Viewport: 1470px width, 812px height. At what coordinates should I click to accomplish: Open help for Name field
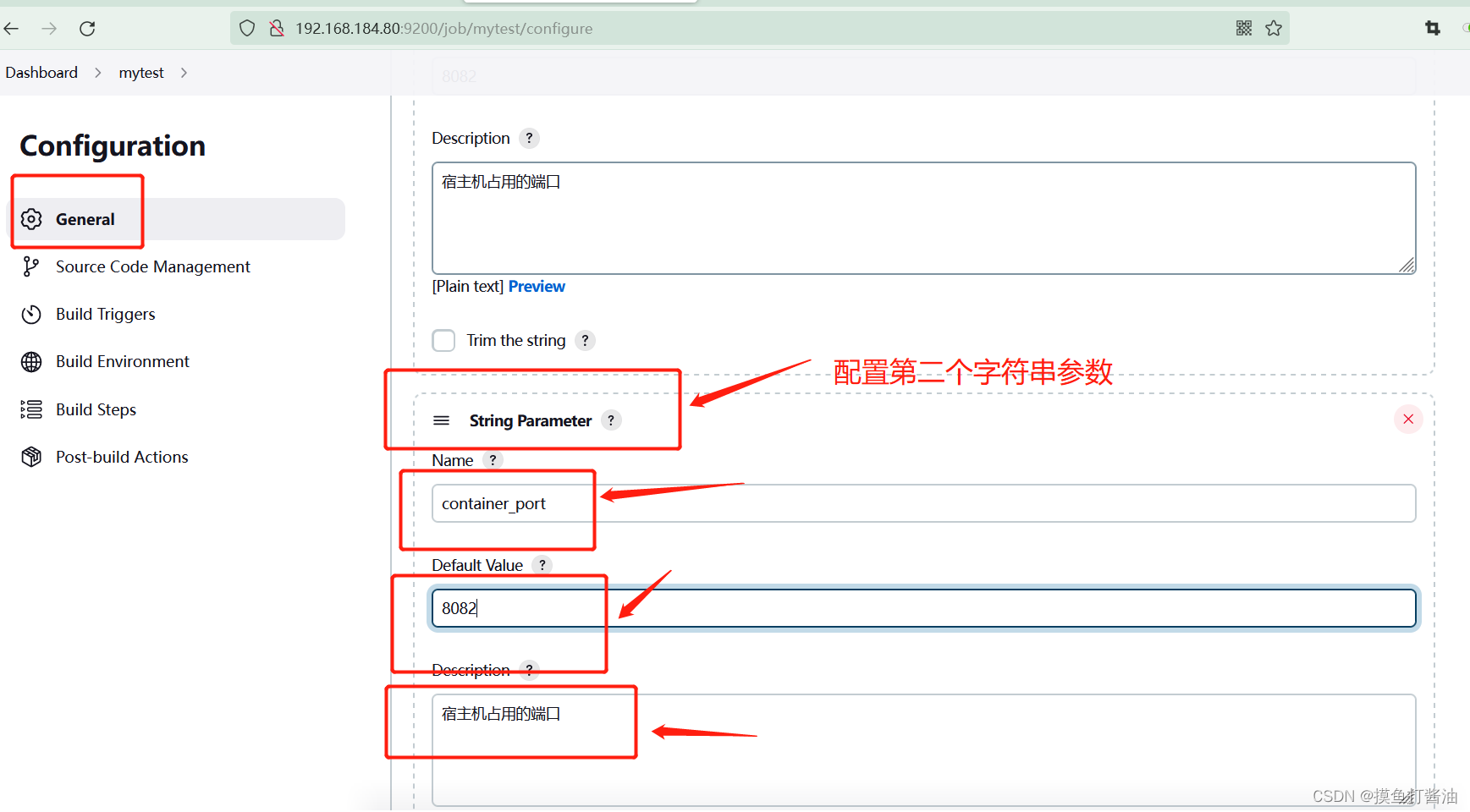(x=493, y=460)
